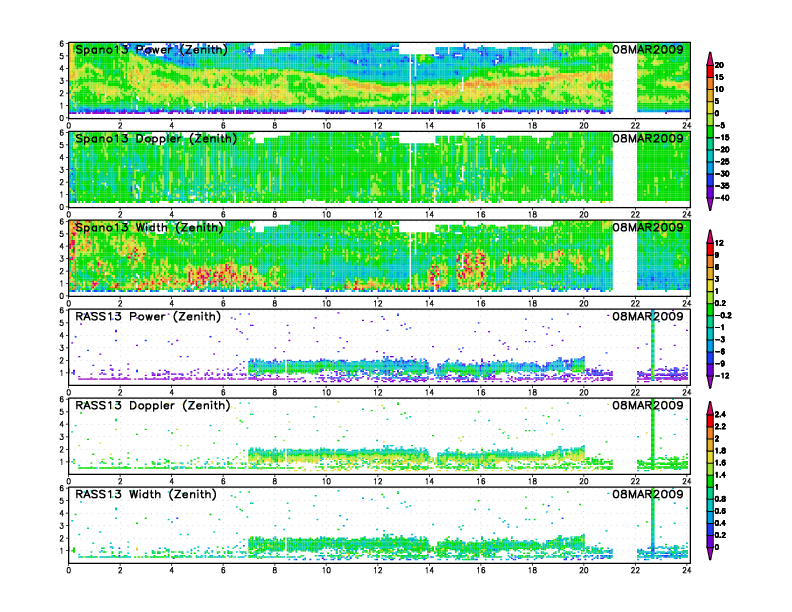Click the 1.8 label on bottom color bar
792x612 pixels.
click(x=720, y=450)
